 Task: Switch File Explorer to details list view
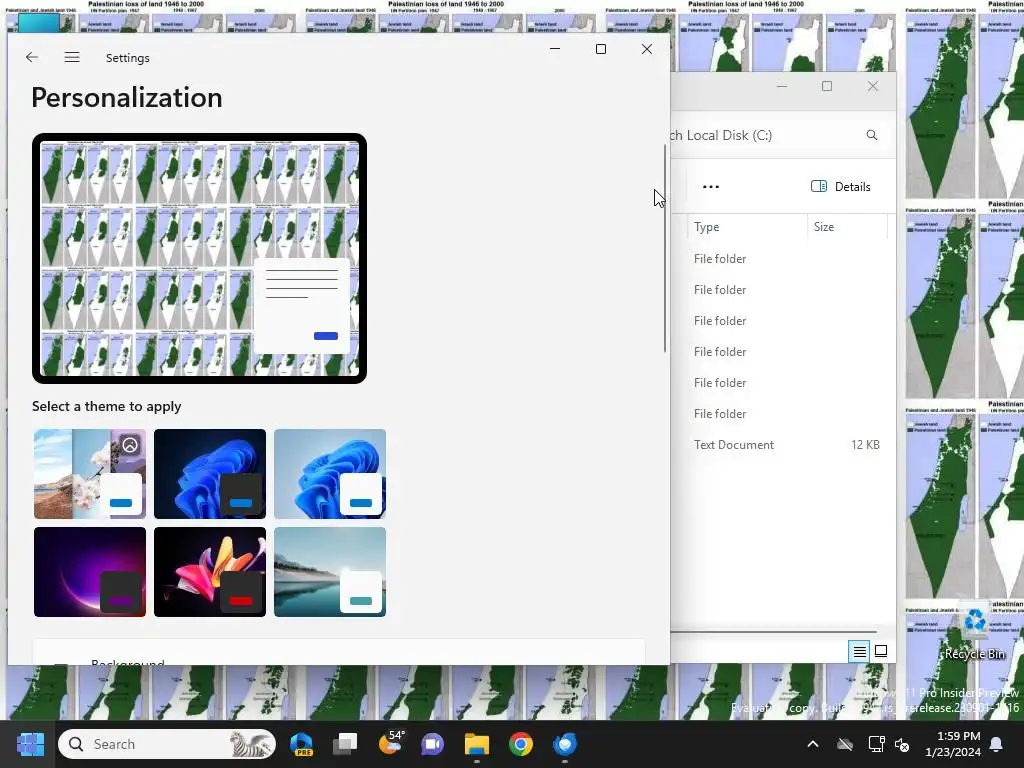[x=859, y=651]
